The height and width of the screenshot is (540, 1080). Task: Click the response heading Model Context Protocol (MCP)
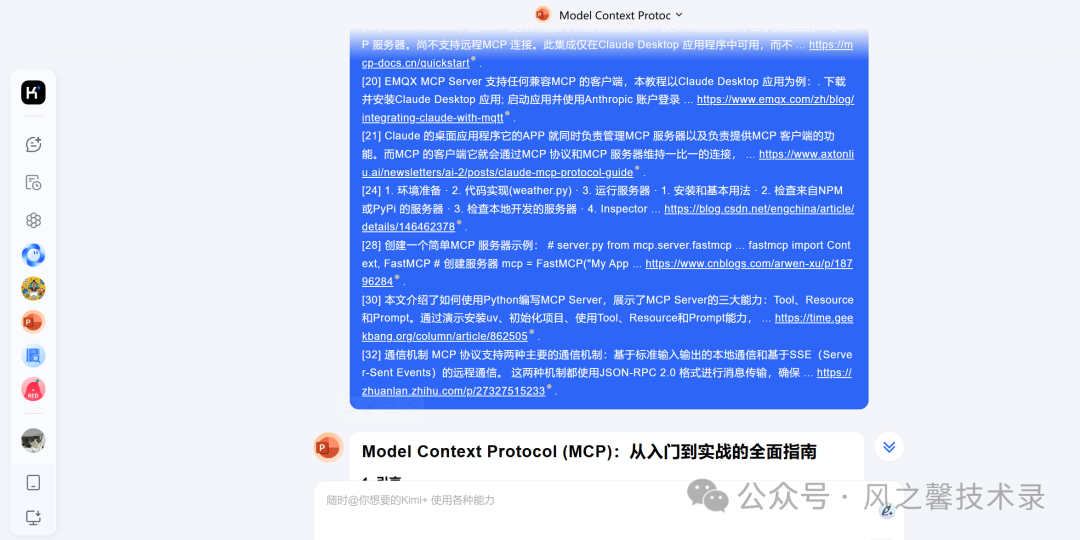point(589,452)
